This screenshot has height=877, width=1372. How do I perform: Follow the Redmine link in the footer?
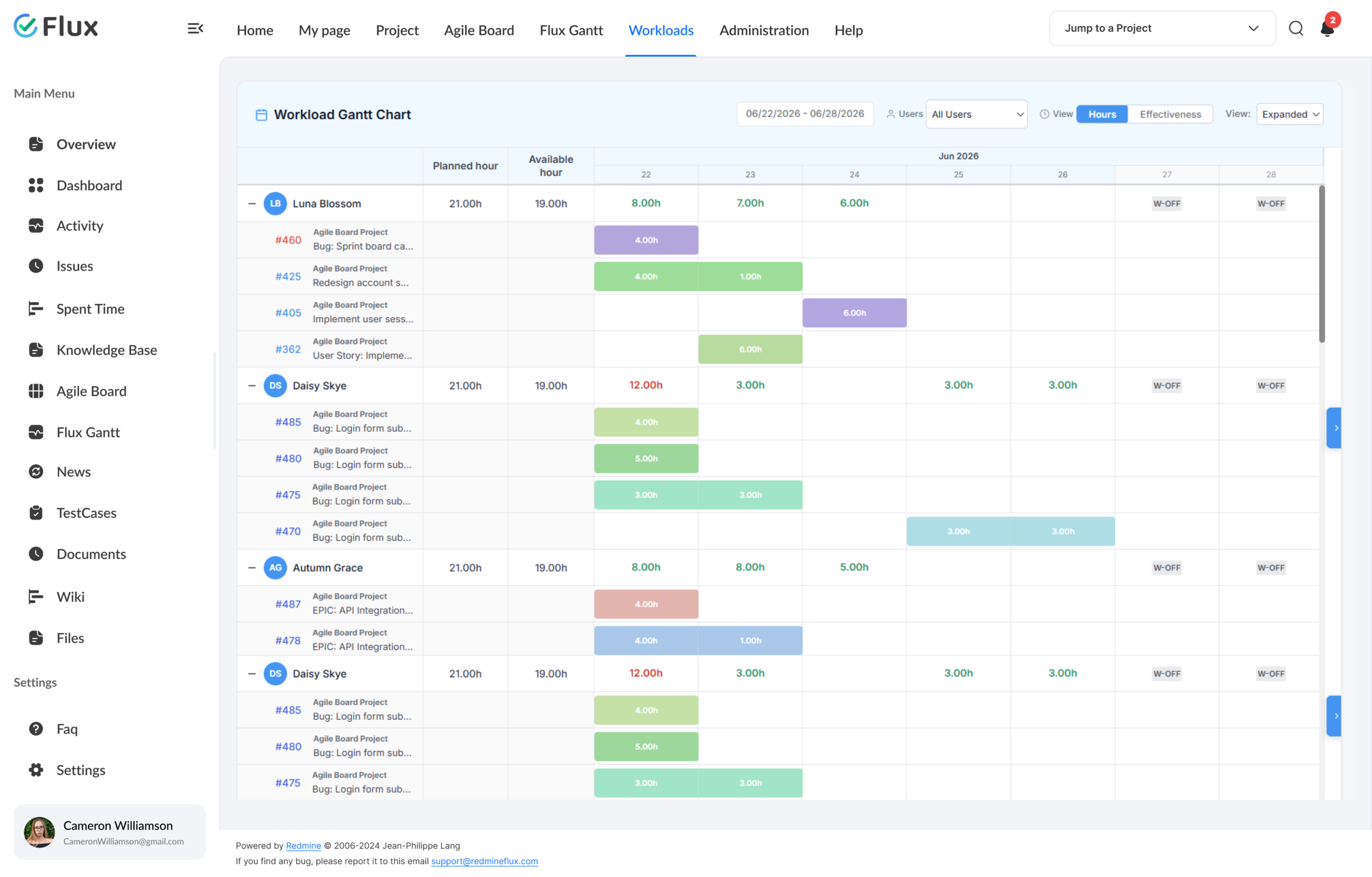[303, 845]
